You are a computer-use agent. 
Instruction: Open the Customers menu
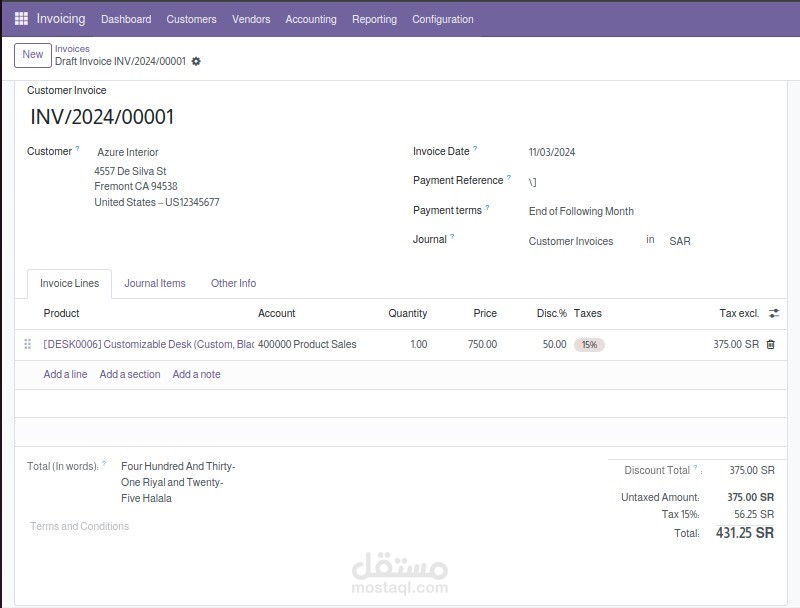(x=191, y=19)
